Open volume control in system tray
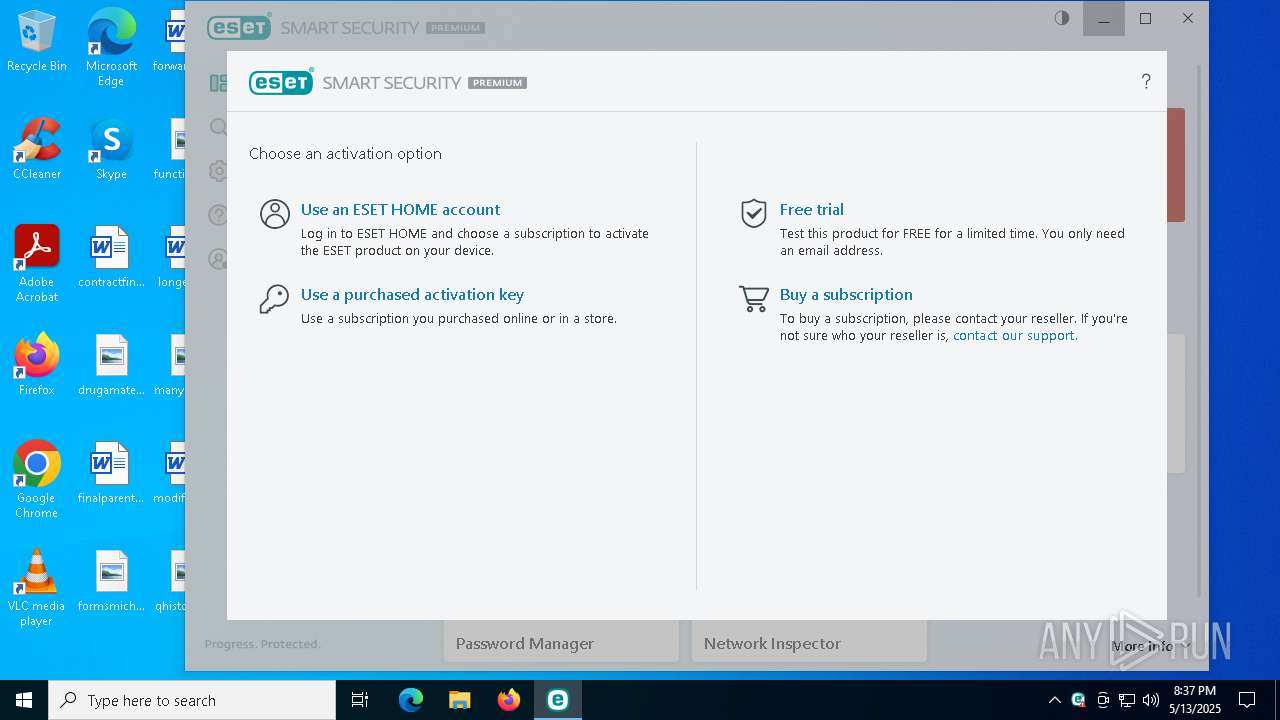Viewport: 1280px width, 720px height. coord(1151,700)
